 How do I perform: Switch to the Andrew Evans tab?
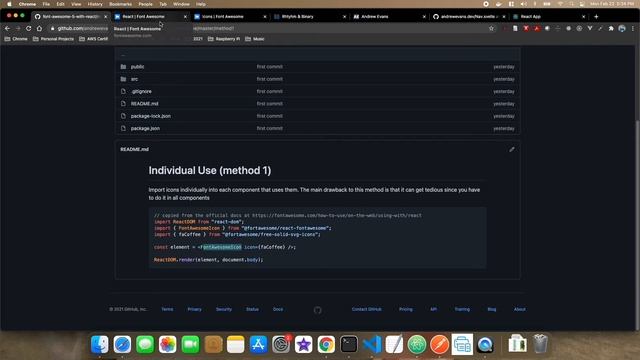390,16
